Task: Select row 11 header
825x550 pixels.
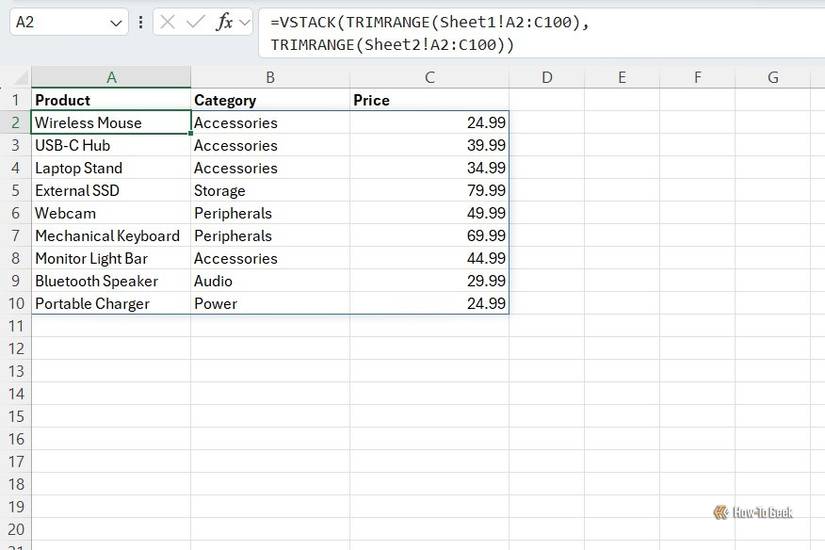Action: (x=16, y=326)
